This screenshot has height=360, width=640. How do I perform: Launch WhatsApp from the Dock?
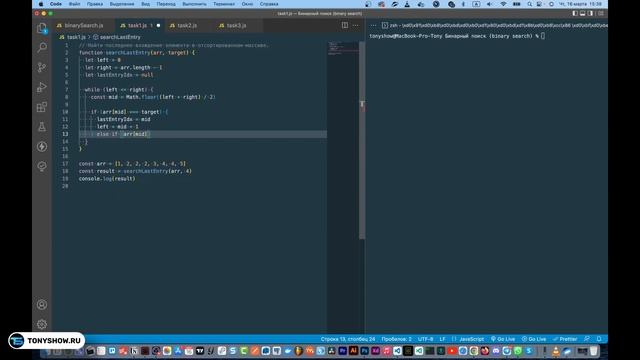518,351
